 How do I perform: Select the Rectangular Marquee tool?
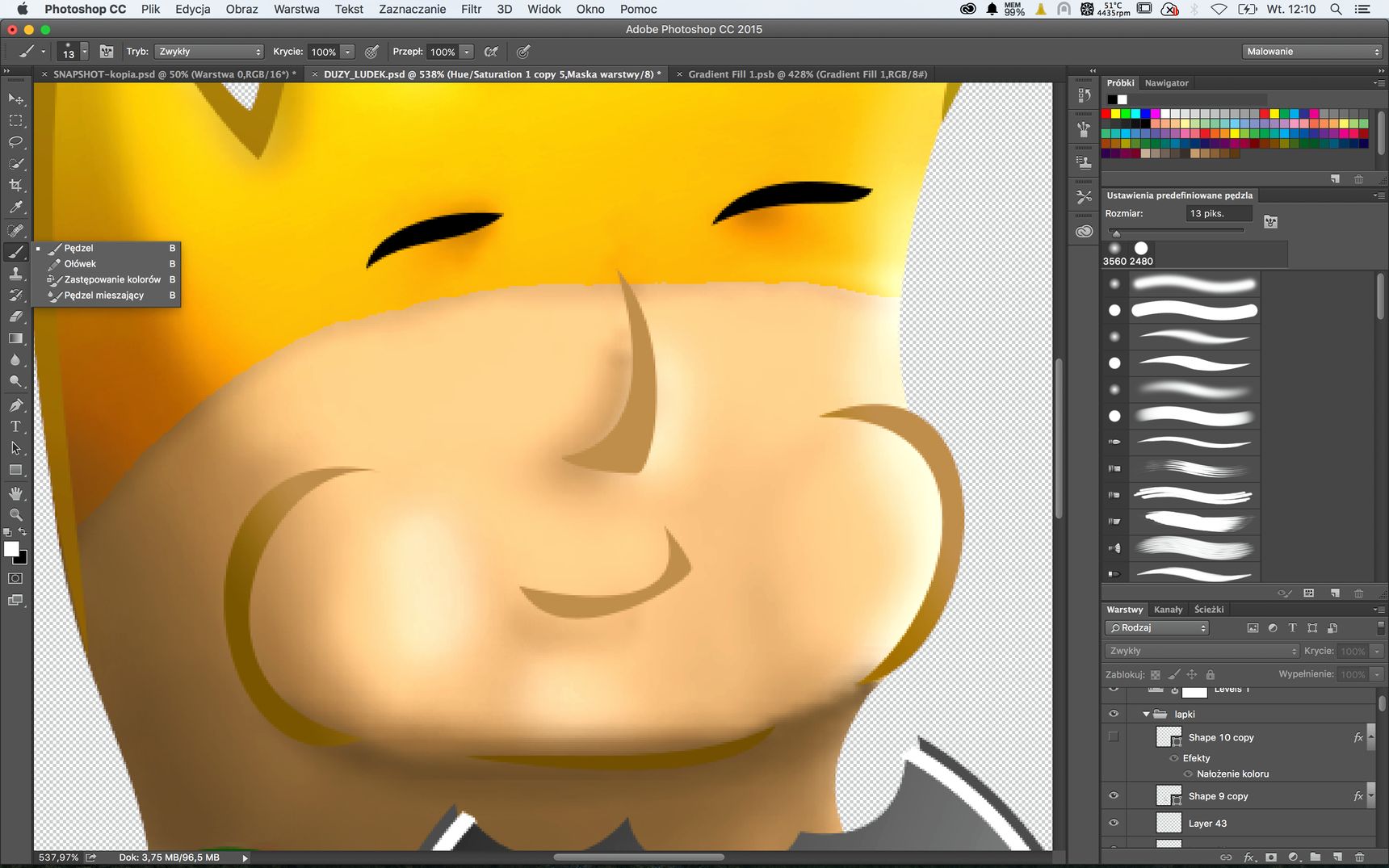16,120
